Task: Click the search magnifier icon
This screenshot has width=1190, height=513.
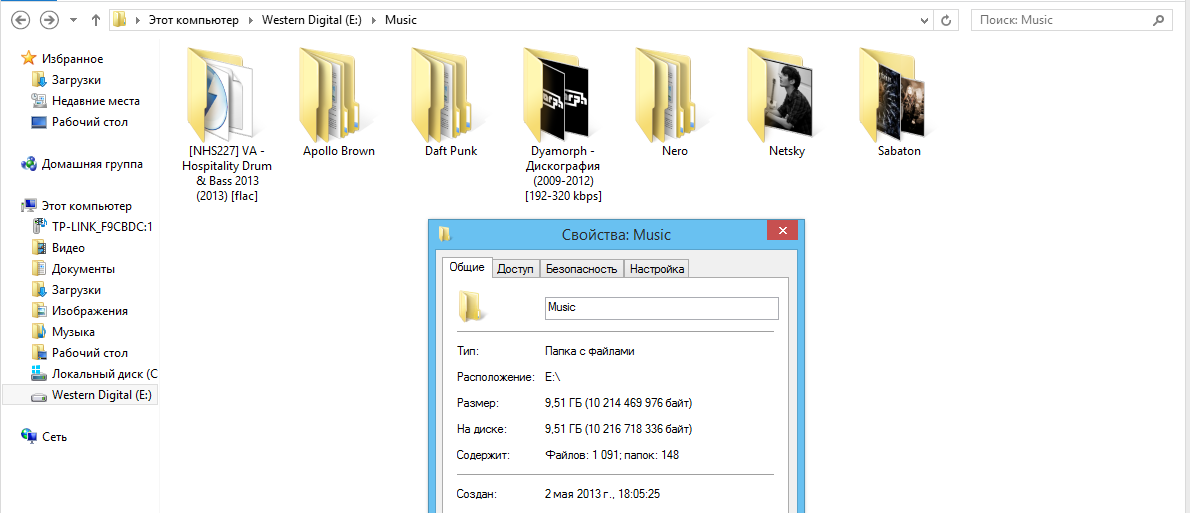Action: 1158,20
